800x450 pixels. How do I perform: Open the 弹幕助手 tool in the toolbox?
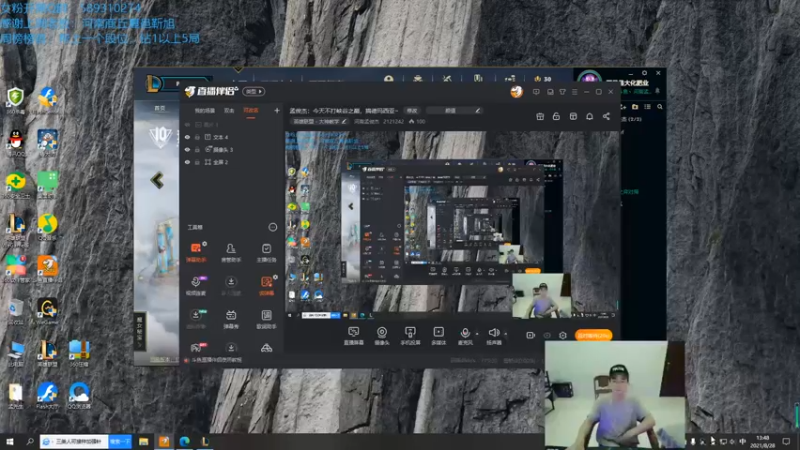tap(196, 252)
